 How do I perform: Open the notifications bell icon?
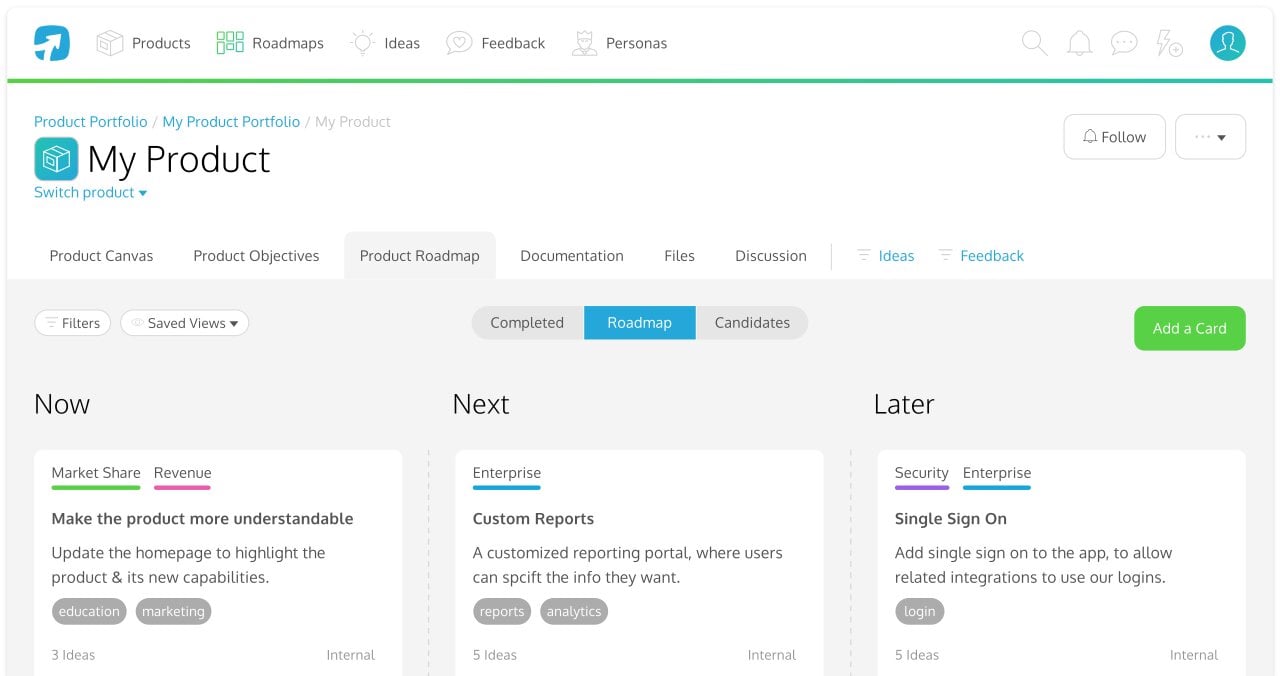[x=1079, y=43]
